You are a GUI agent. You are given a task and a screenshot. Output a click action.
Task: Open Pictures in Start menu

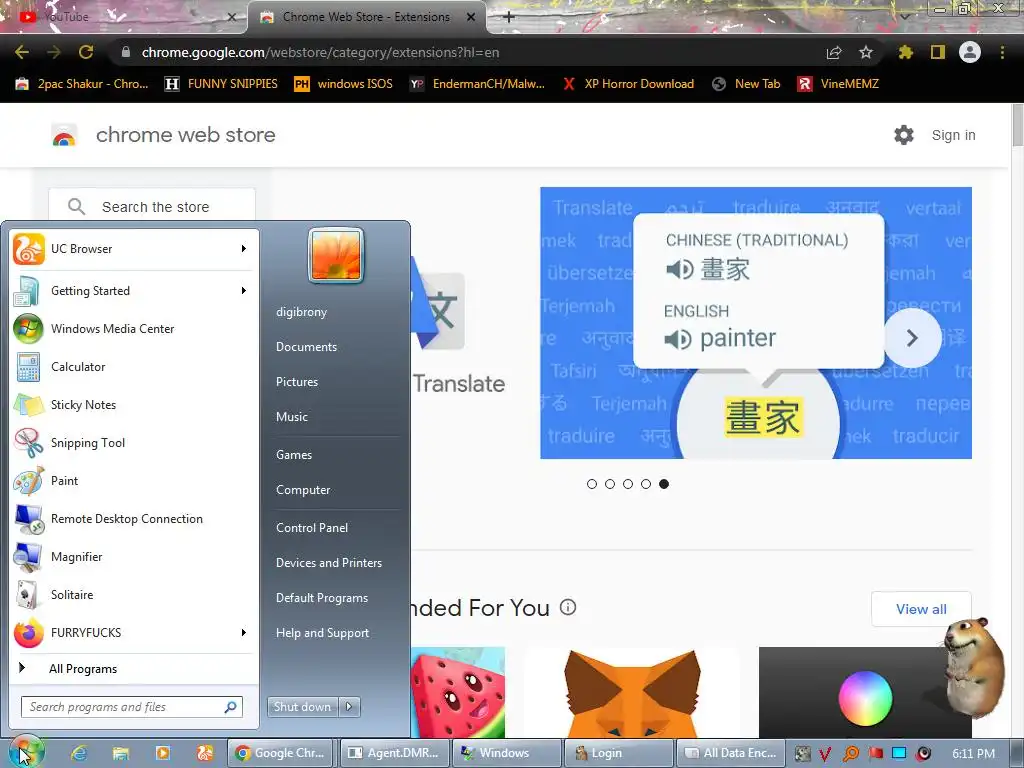point(296,382)
